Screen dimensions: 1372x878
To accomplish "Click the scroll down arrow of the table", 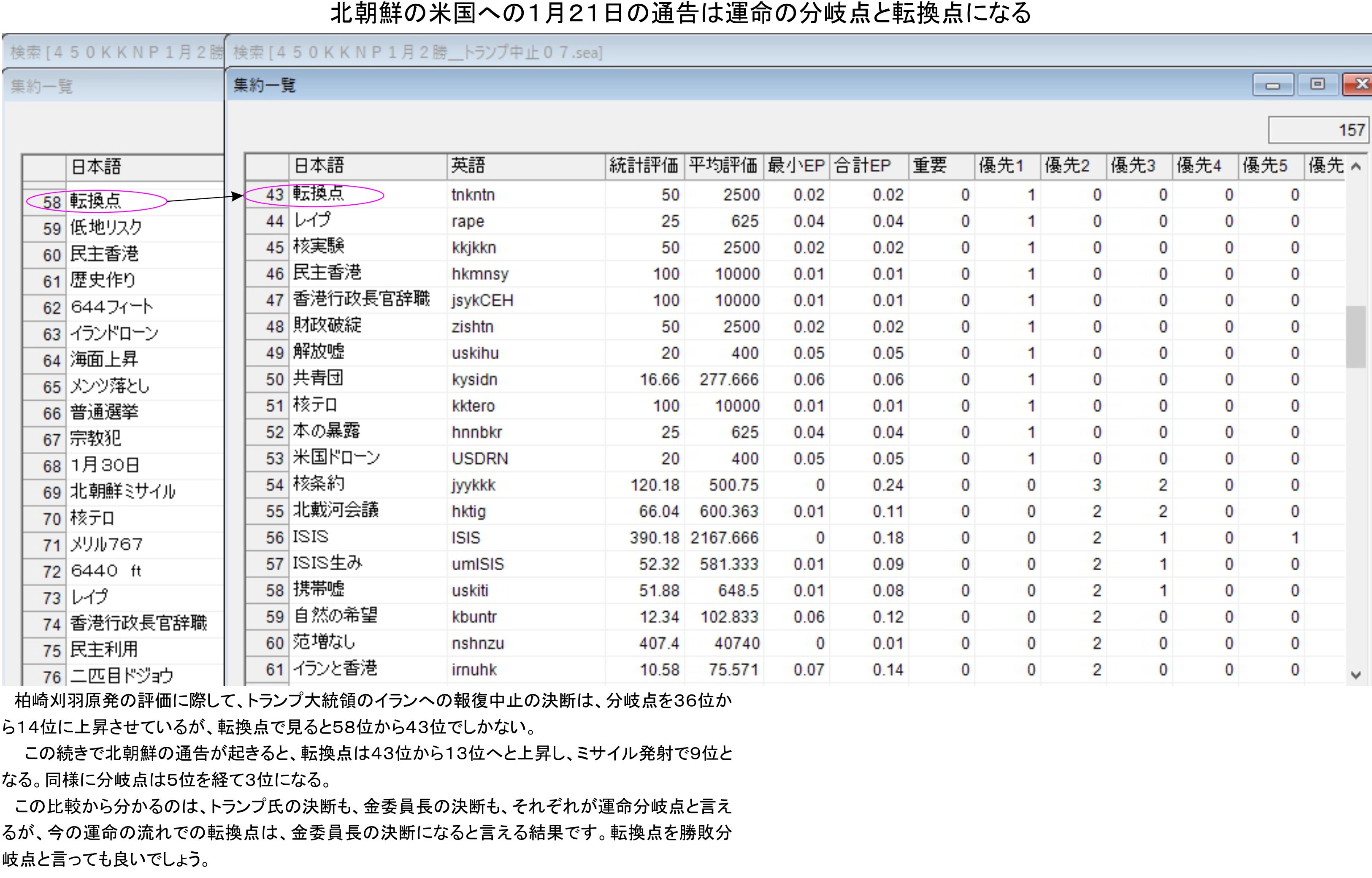I will tap(1356, 675).
